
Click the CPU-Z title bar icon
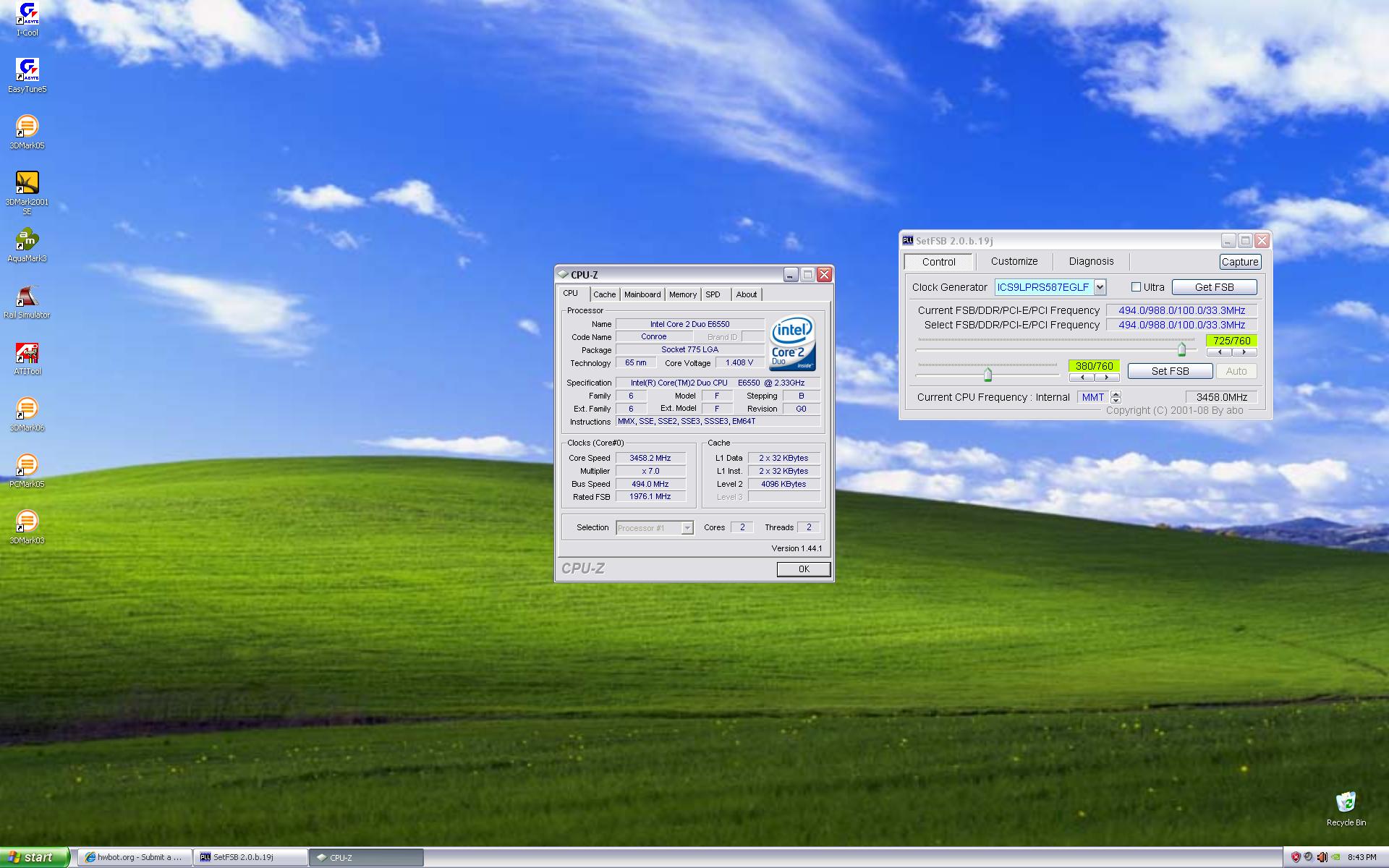563,275
